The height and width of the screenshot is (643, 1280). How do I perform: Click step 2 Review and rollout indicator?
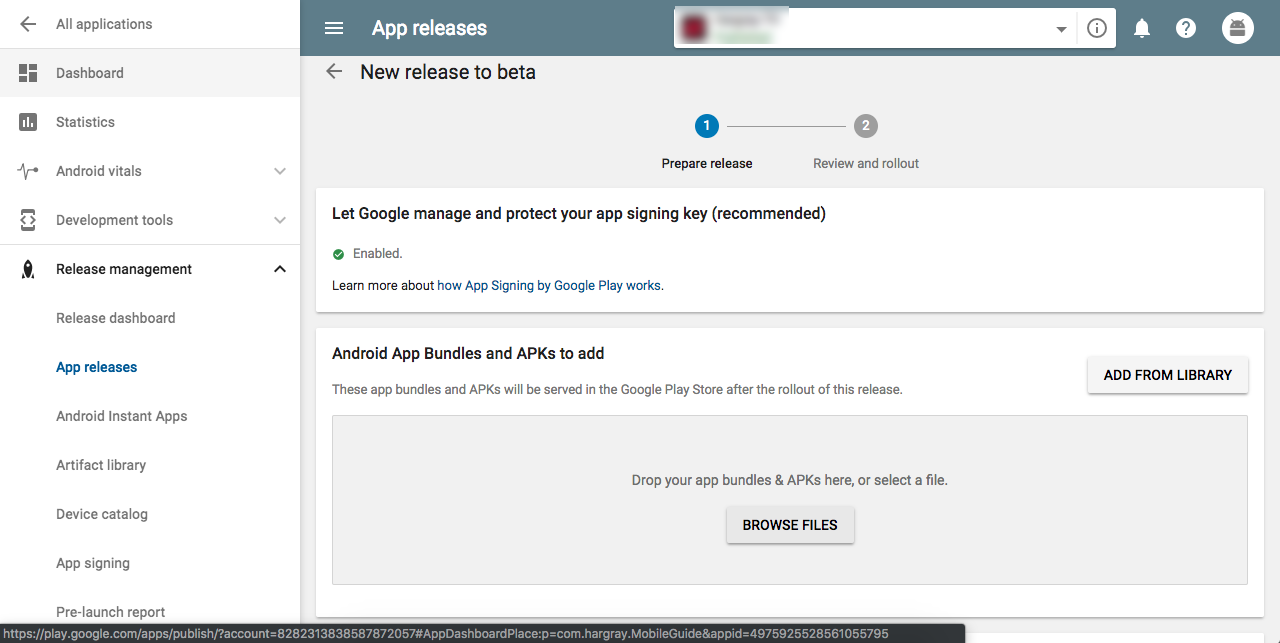click(x=865, y=126)
